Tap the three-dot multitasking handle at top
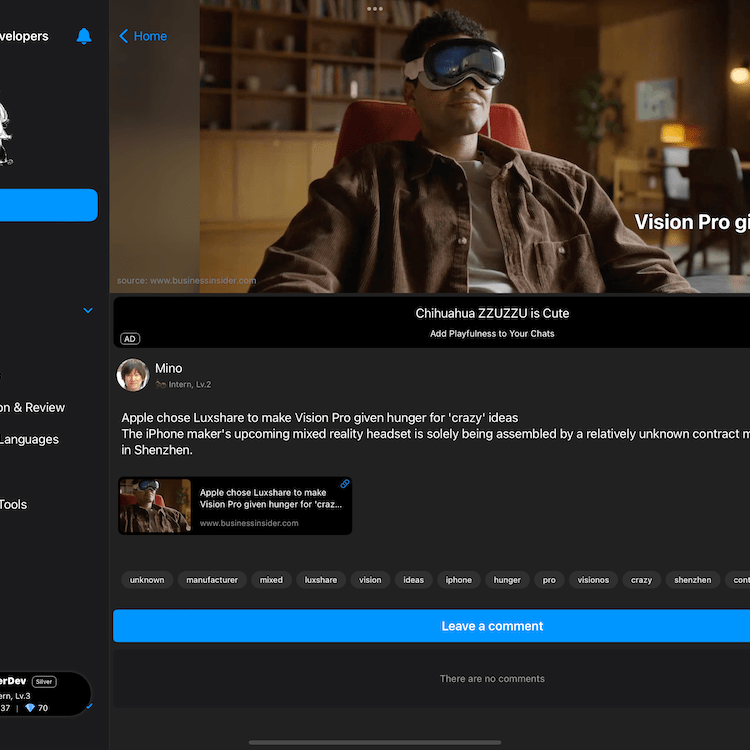 pyautogui.click(x=375, y=9)
